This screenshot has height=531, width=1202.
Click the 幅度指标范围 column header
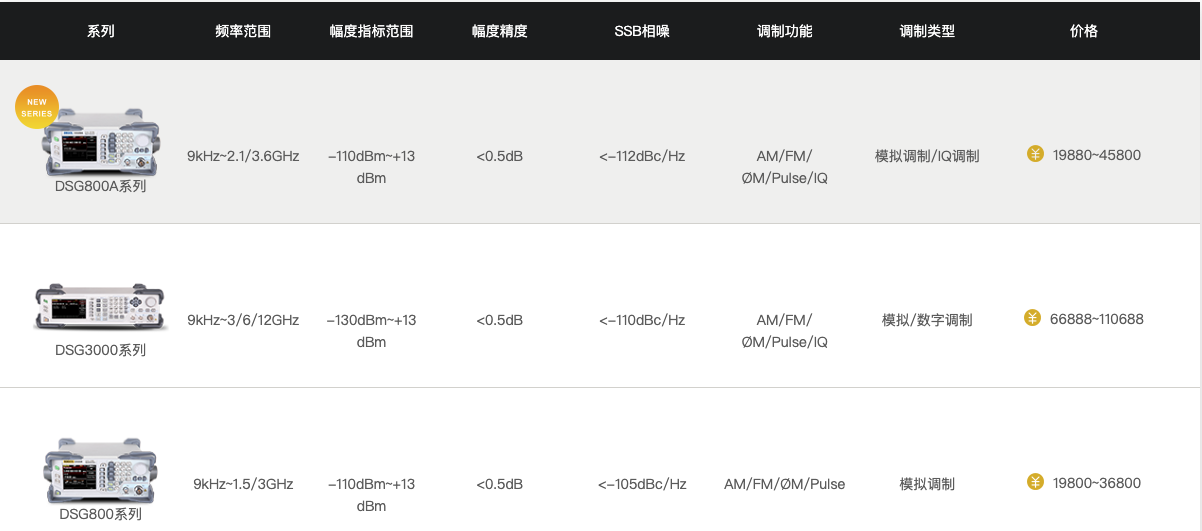tap(371, 31)
